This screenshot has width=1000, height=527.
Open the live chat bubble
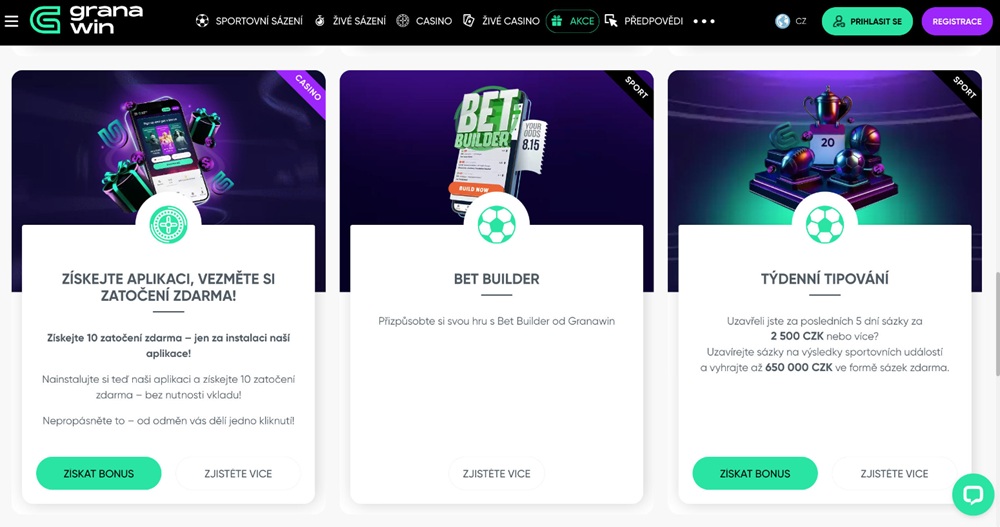[x=973, y=494]
